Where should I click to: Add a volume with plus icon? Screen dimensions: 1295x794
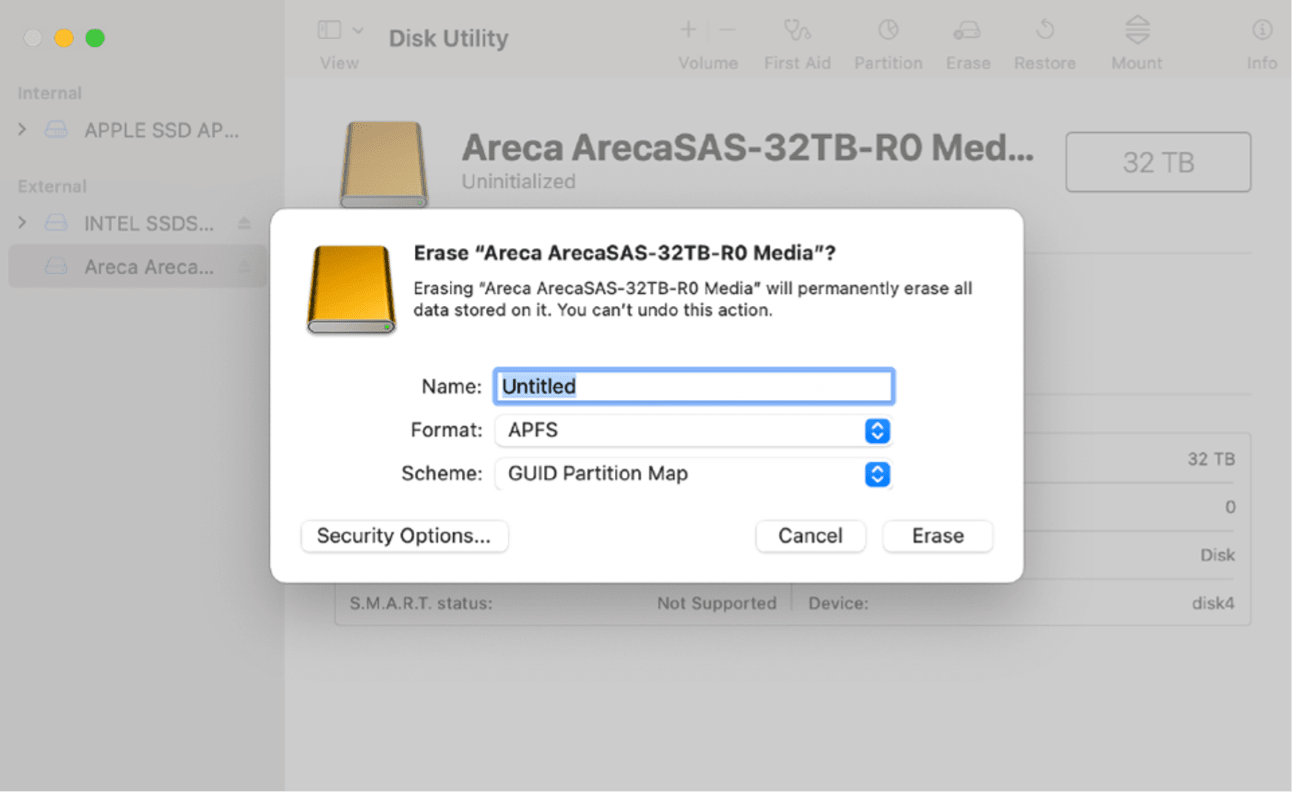point(688,31)
